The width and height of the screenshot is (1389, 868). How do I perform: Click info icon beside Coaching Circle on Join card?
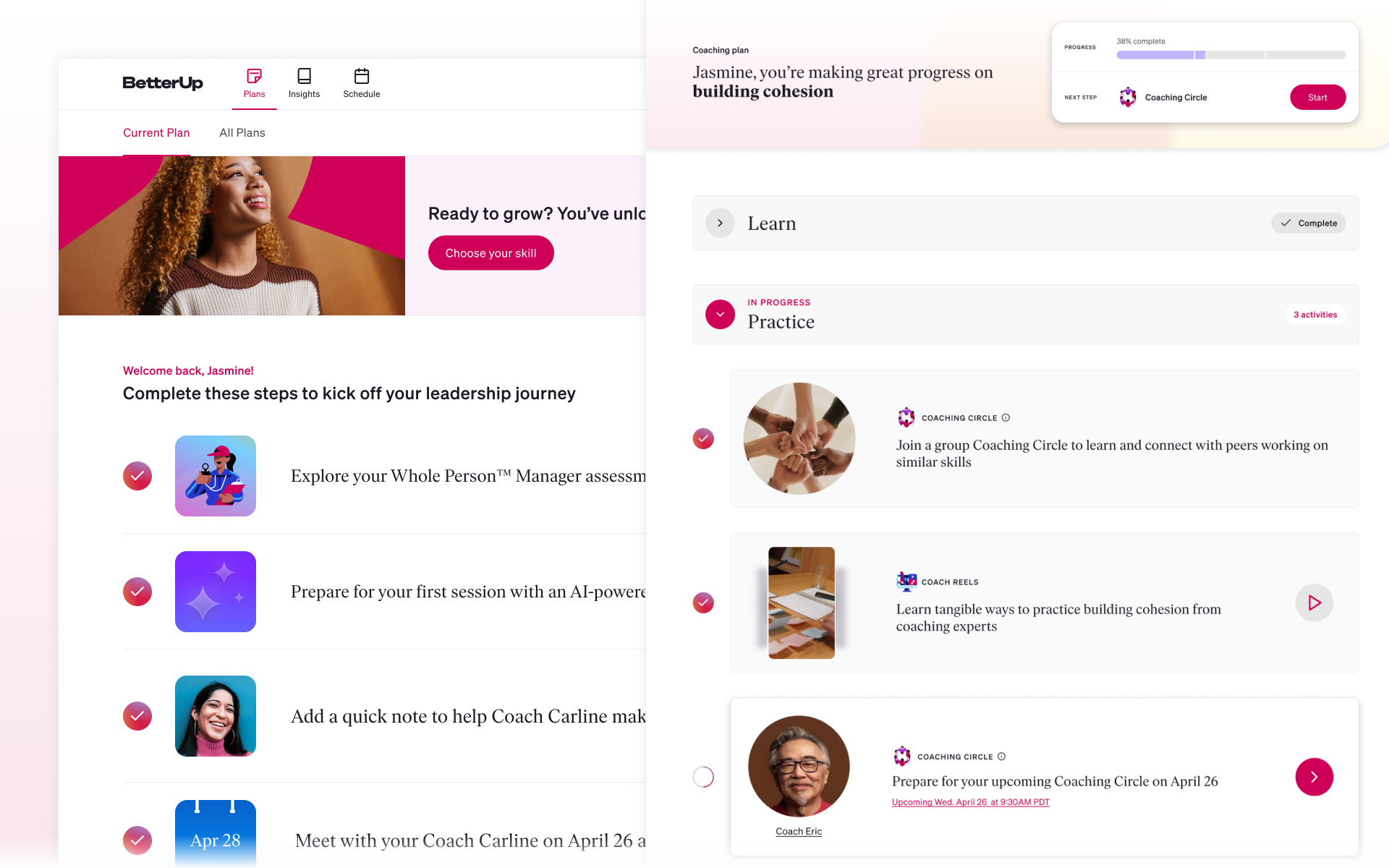(x=1006, y=417)
